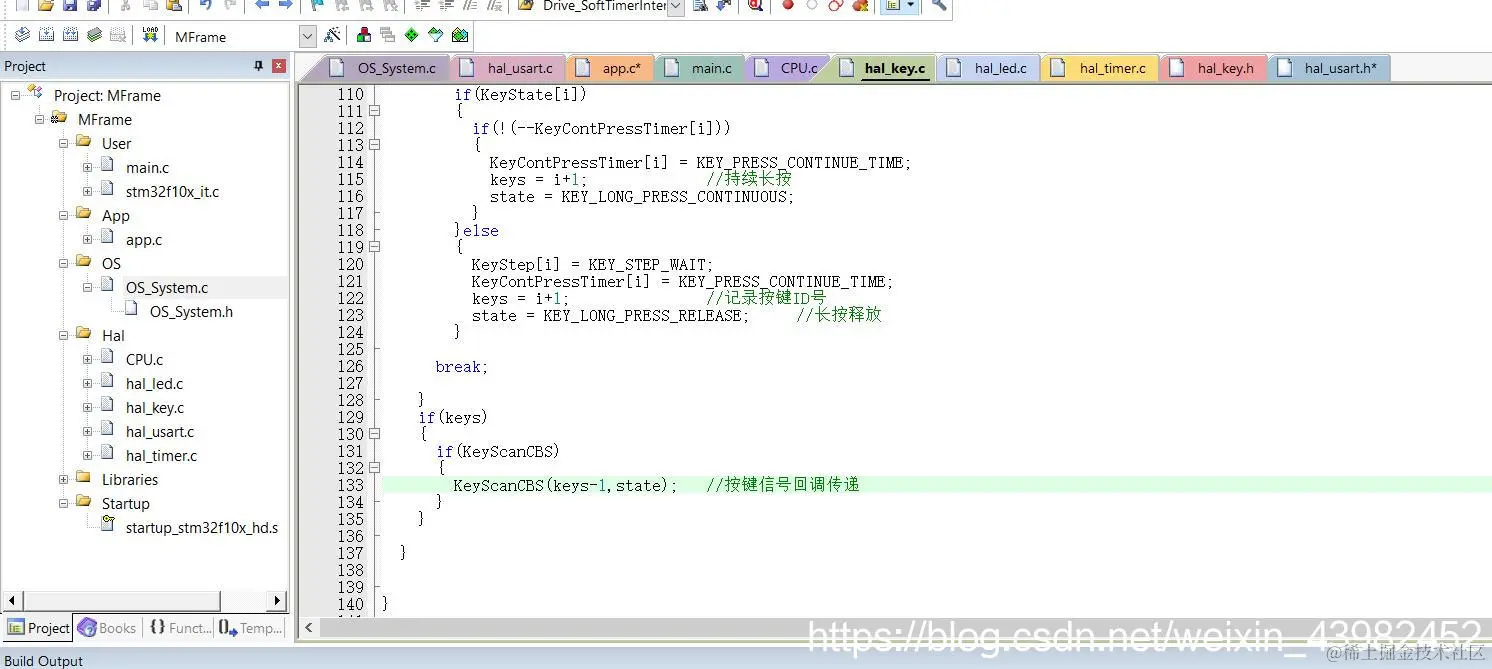Screen dimensions: 1492x669
Task: Download to flash with the LOAD icon
Action: pyautogui.click(x=150, y=35)
